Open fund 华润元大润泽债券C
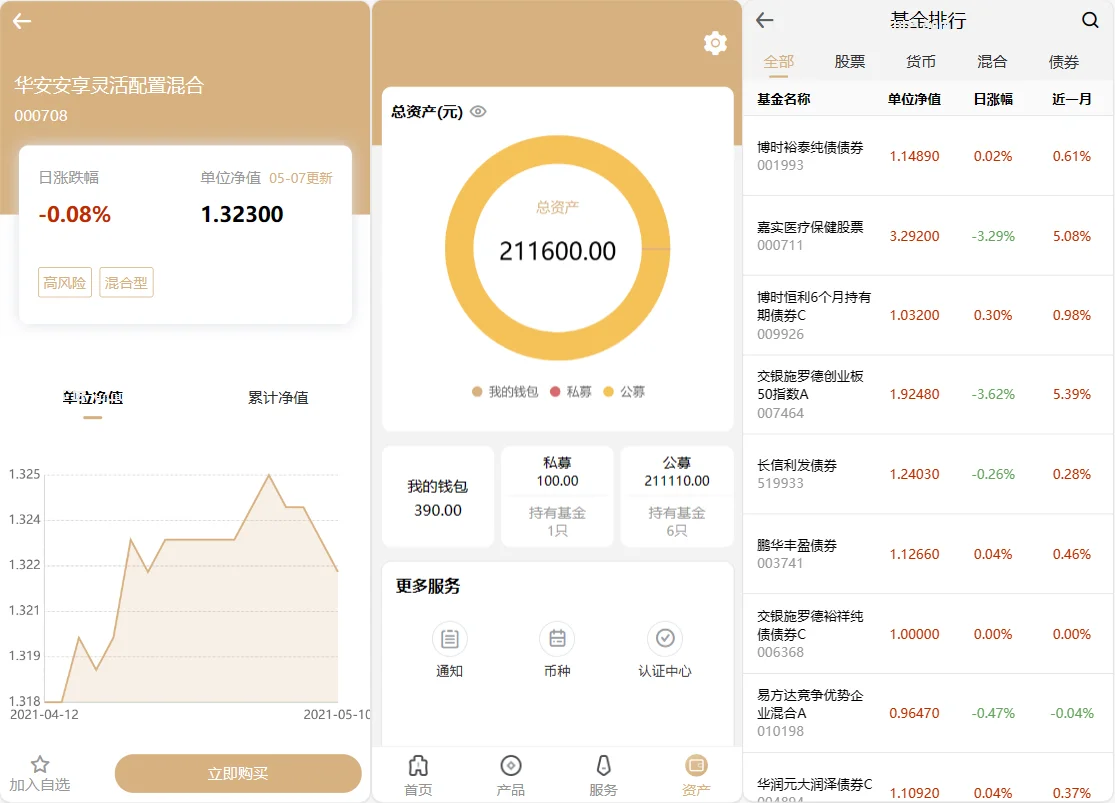This screenshot has width=1115, height=803. click(x=928, y=779)
